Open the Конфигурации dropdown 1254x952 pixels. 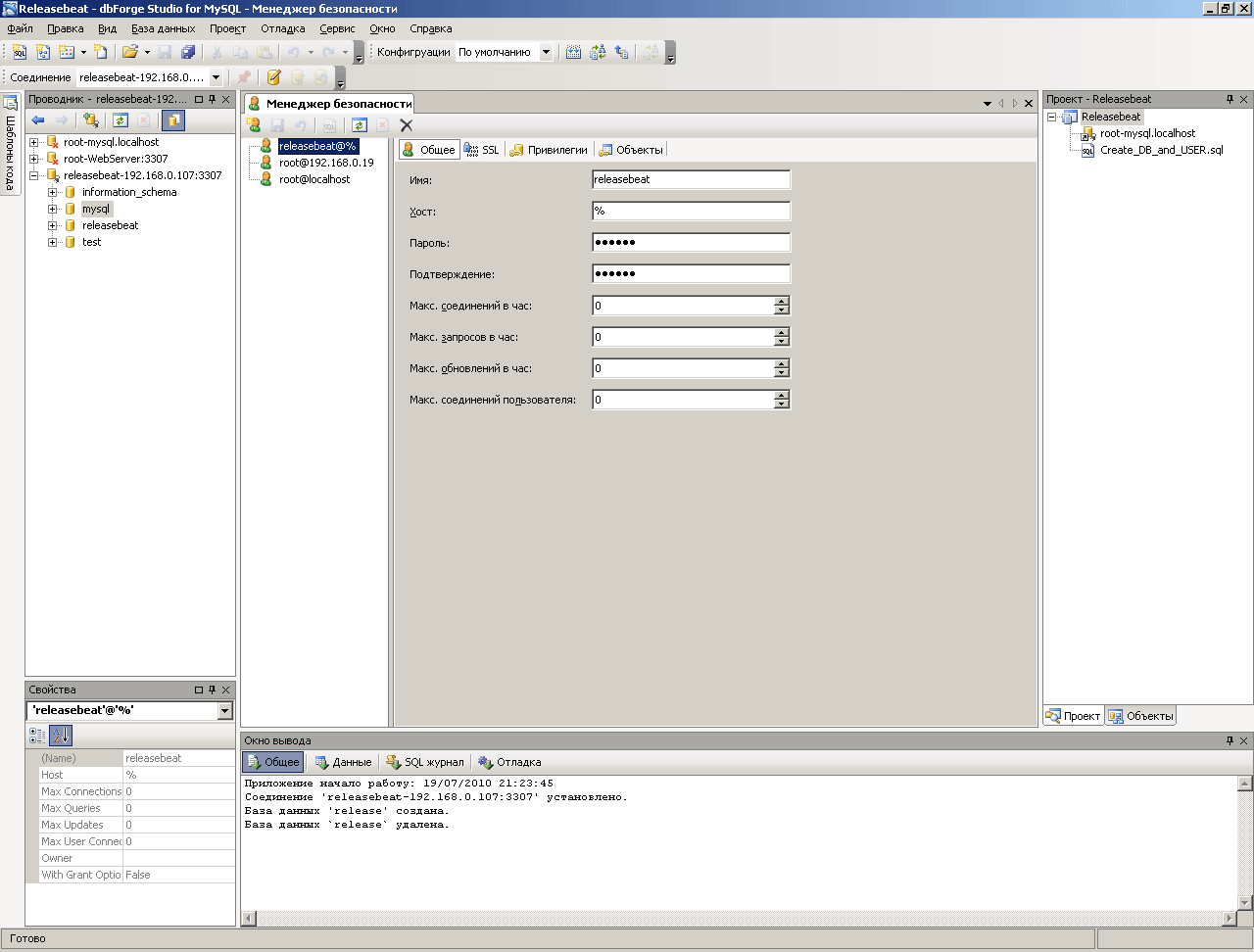tap(547, 52)
